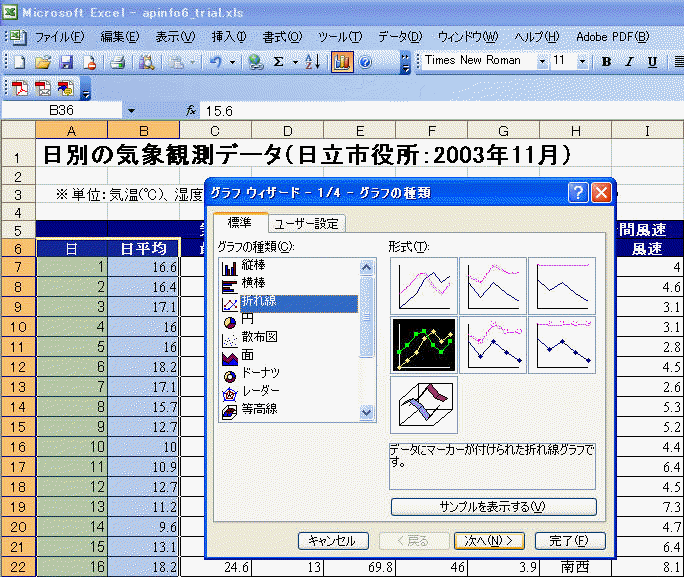
Task: Click the サンプルを表示する button
Action: [x=493, y=507]
